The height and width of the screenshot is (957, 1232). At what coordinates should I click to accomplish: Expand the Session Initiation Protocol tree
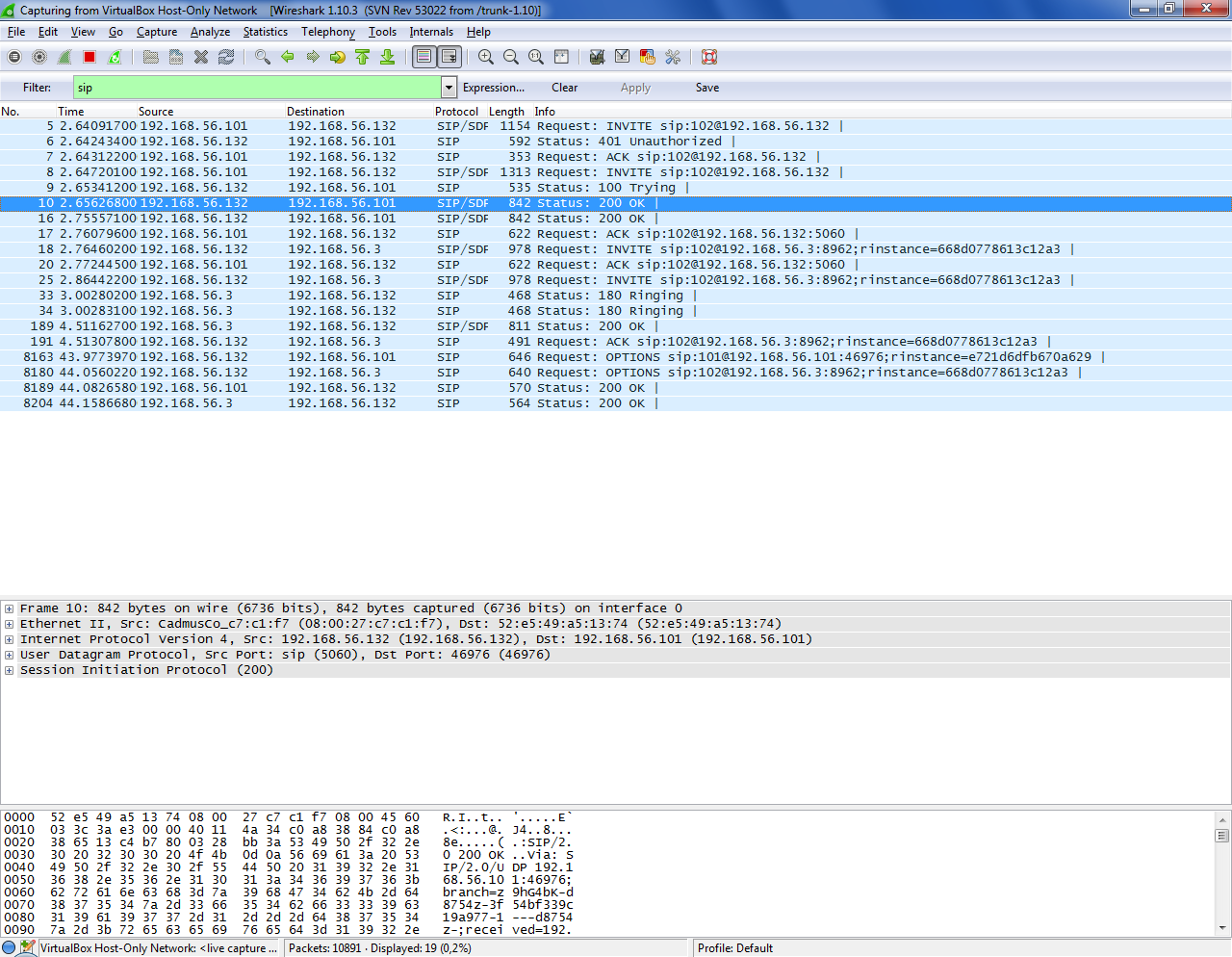9,670
